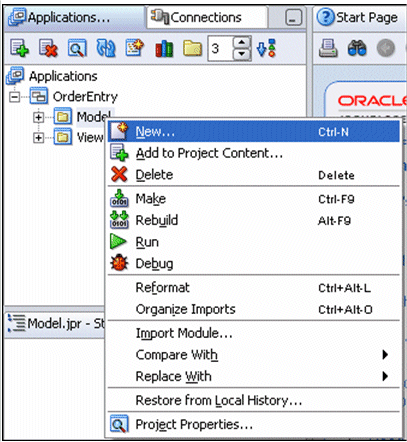Choose Debug from the context menu

coord(254,264)
